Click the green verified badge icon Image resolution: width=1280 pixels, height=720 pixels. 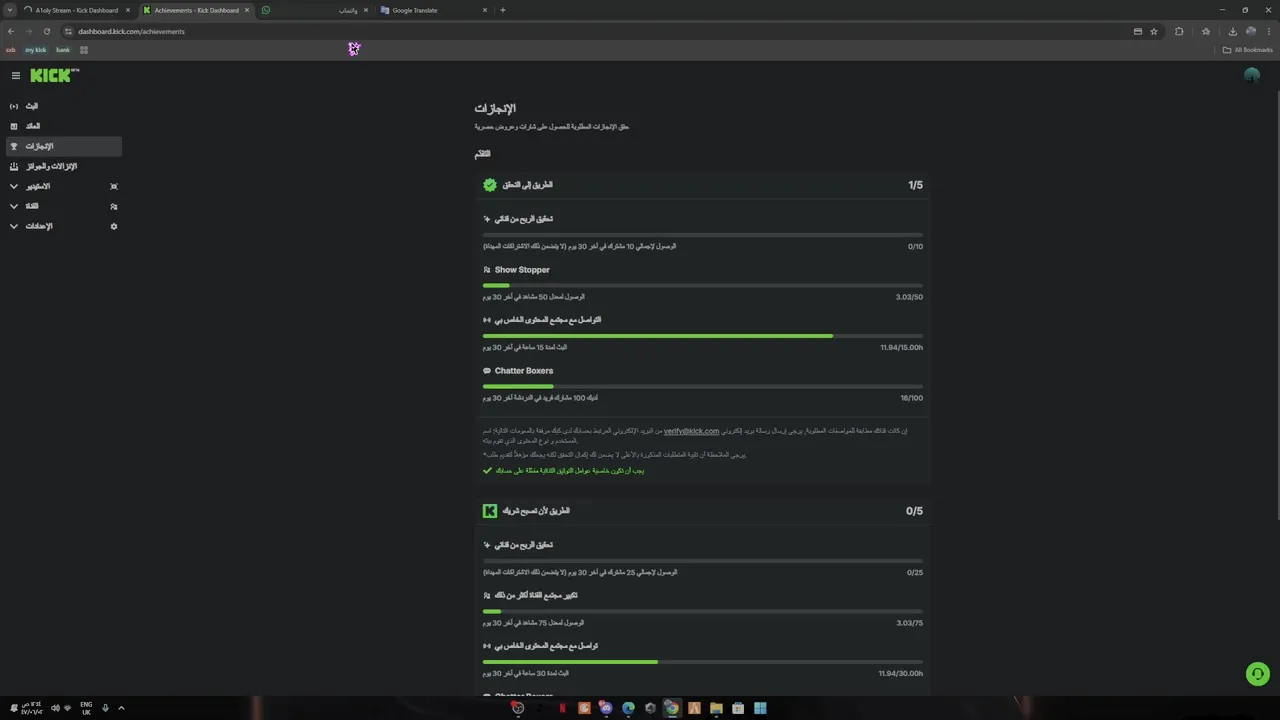click(490, 185)
